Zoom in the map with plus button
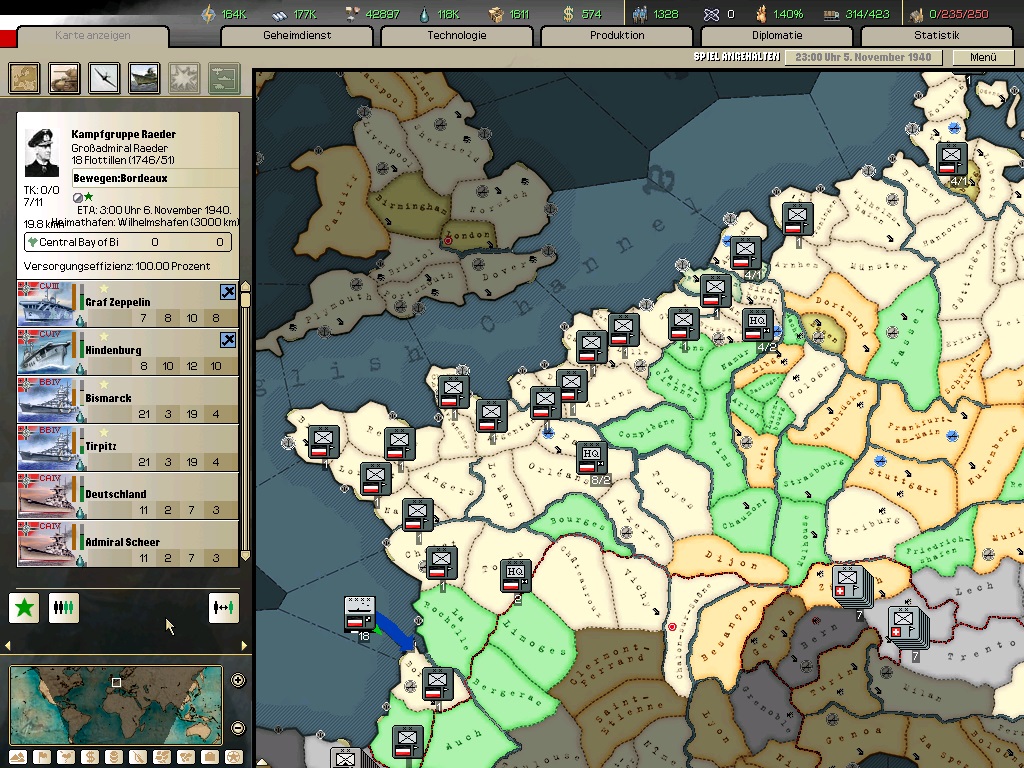The height and width of the screenshot is (768, 1024). pyautogui.click(x=238, y=680)
